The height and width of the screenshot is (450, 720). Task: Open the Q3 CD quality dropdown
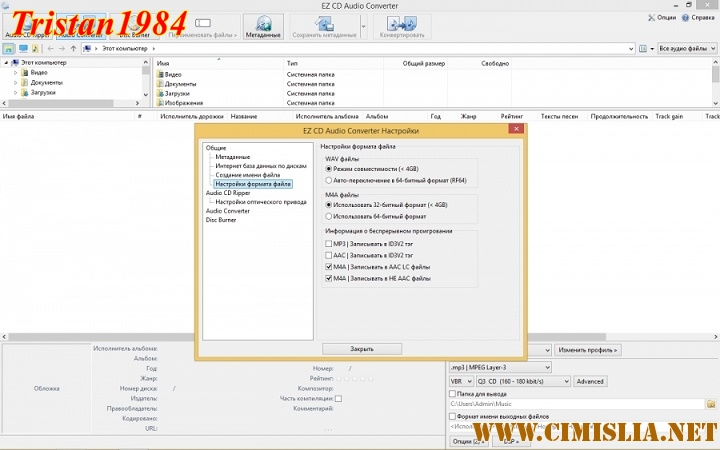520,381
